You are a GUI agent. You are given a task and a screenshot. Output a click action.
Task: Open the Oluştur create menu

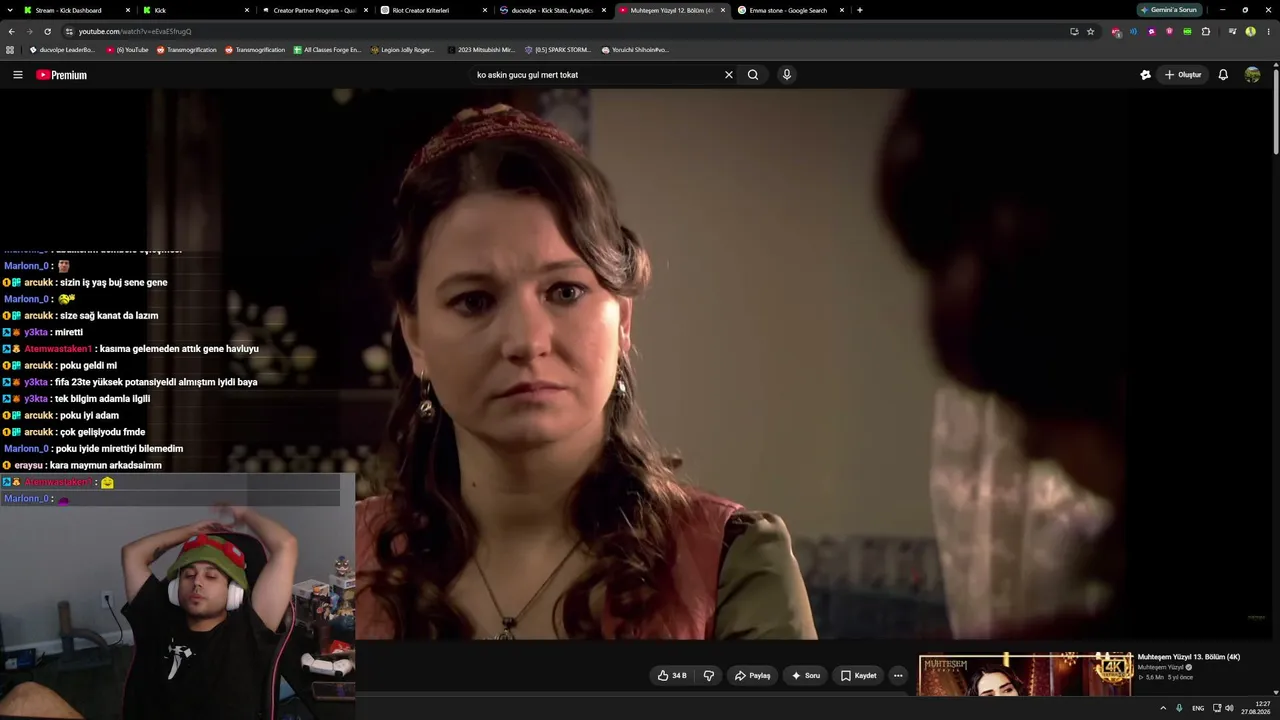[x=1183, y=75]
